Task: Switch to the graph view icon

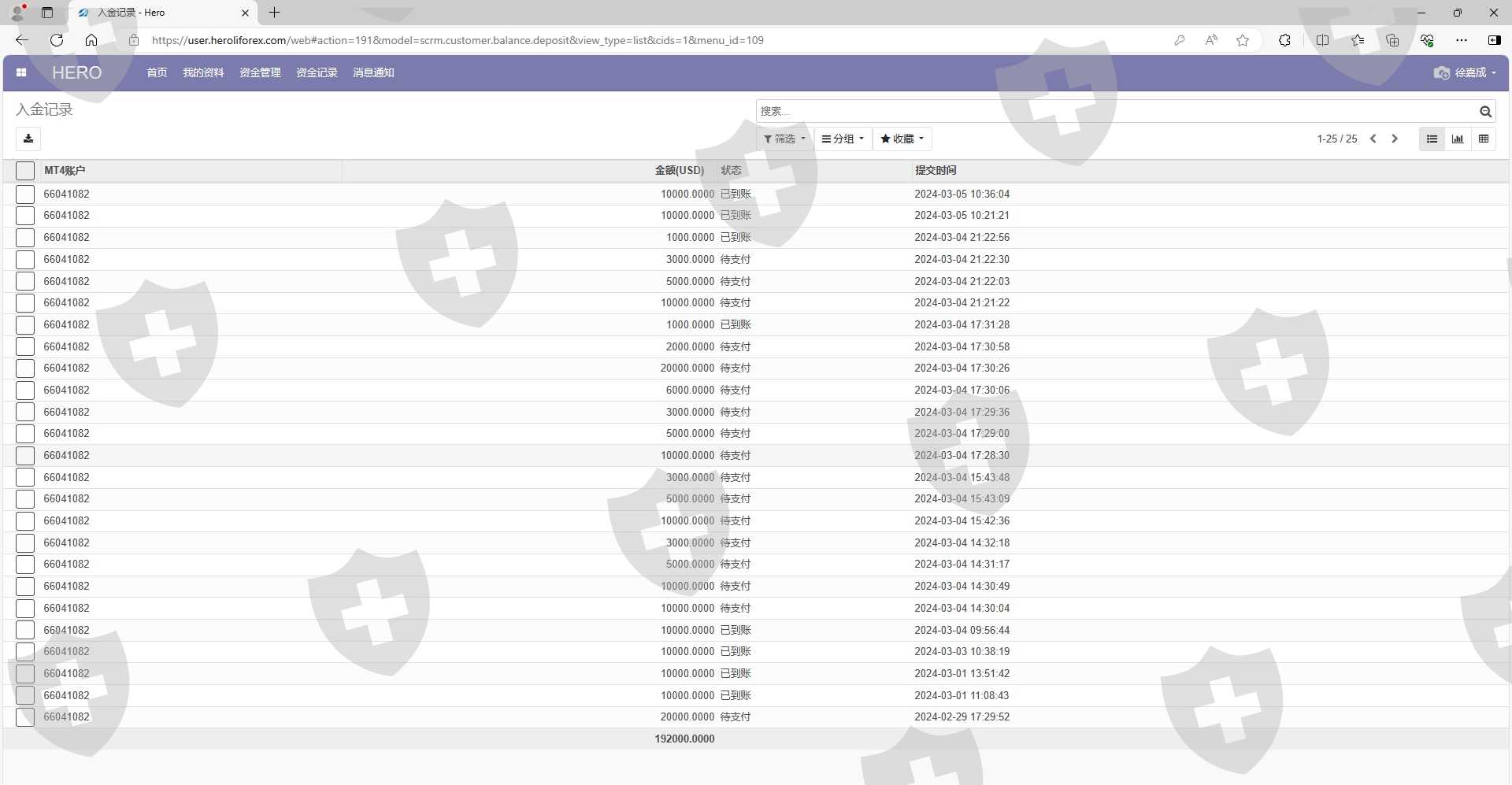Action: click(1458, 139)
